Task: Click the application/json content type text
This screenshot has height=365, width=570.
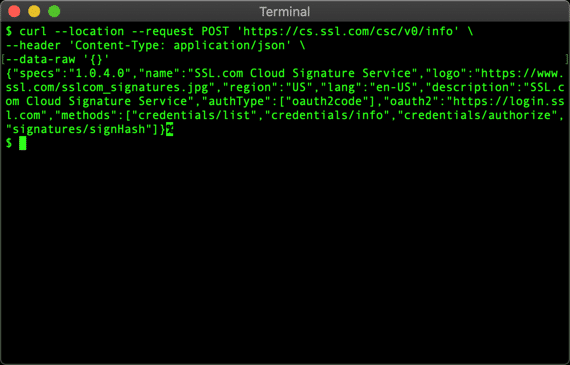Action: pos(229,45)
